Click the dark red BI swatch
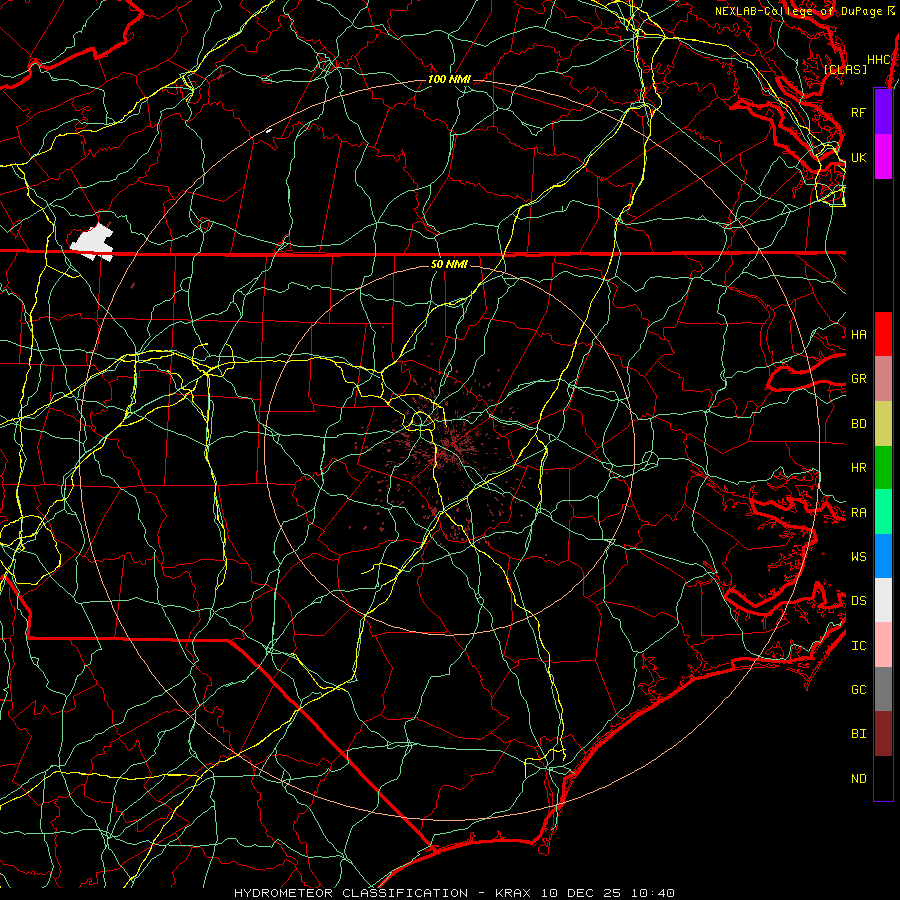This screenshot has height=900, width=900. pos(883,734)
